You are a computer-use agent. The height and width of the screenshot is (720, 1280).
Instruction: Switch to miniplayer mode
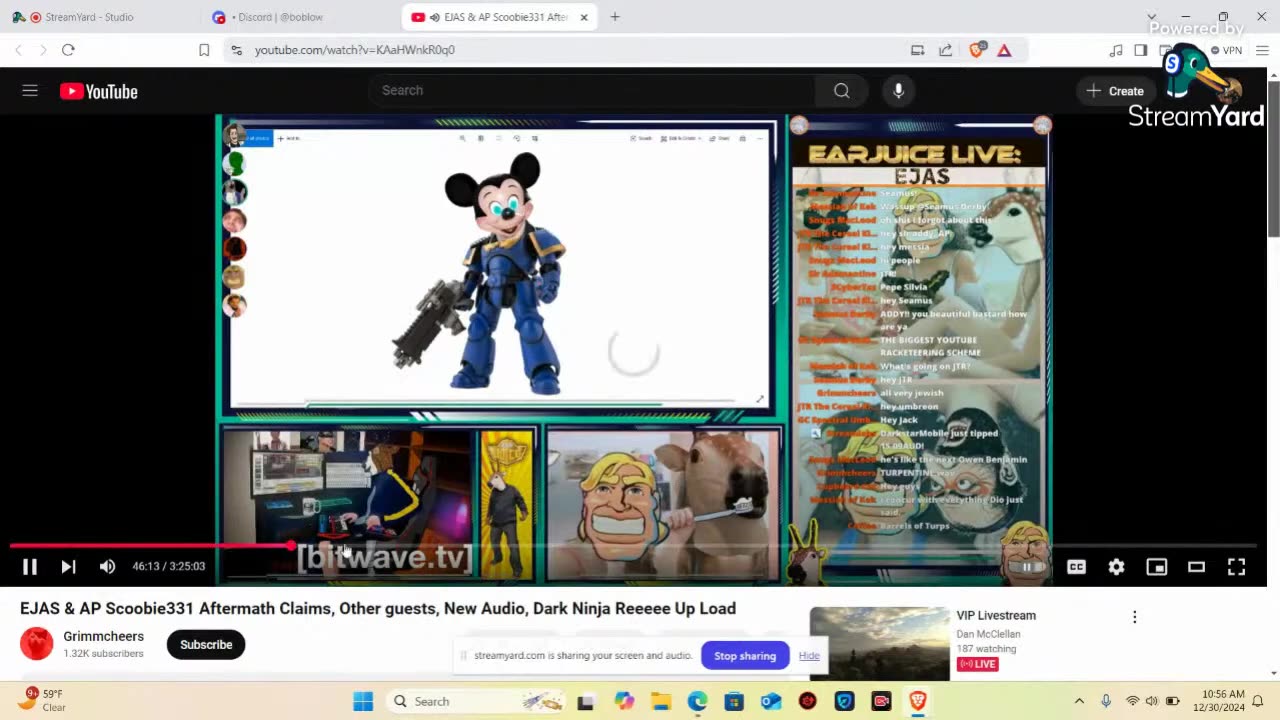tap(1156, 567)
